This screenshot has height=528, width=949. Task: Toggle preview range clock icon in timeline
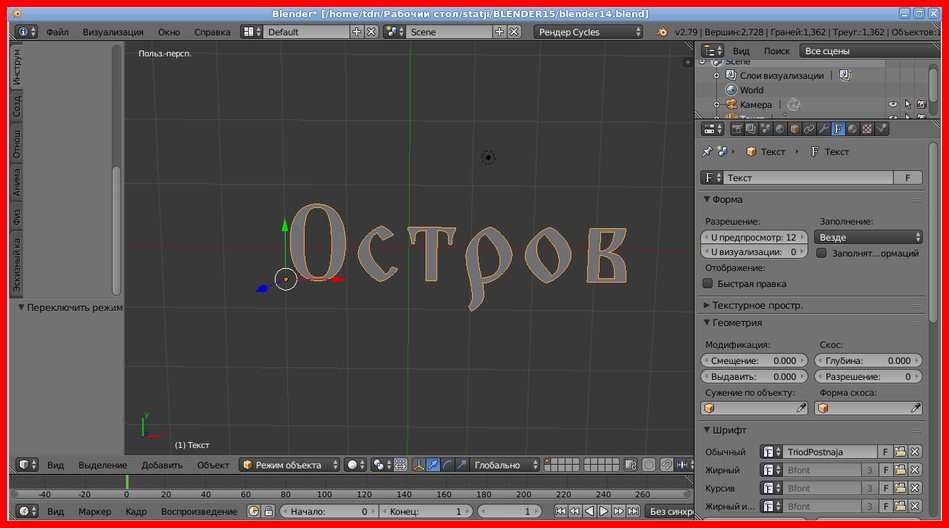click(254, 512)
